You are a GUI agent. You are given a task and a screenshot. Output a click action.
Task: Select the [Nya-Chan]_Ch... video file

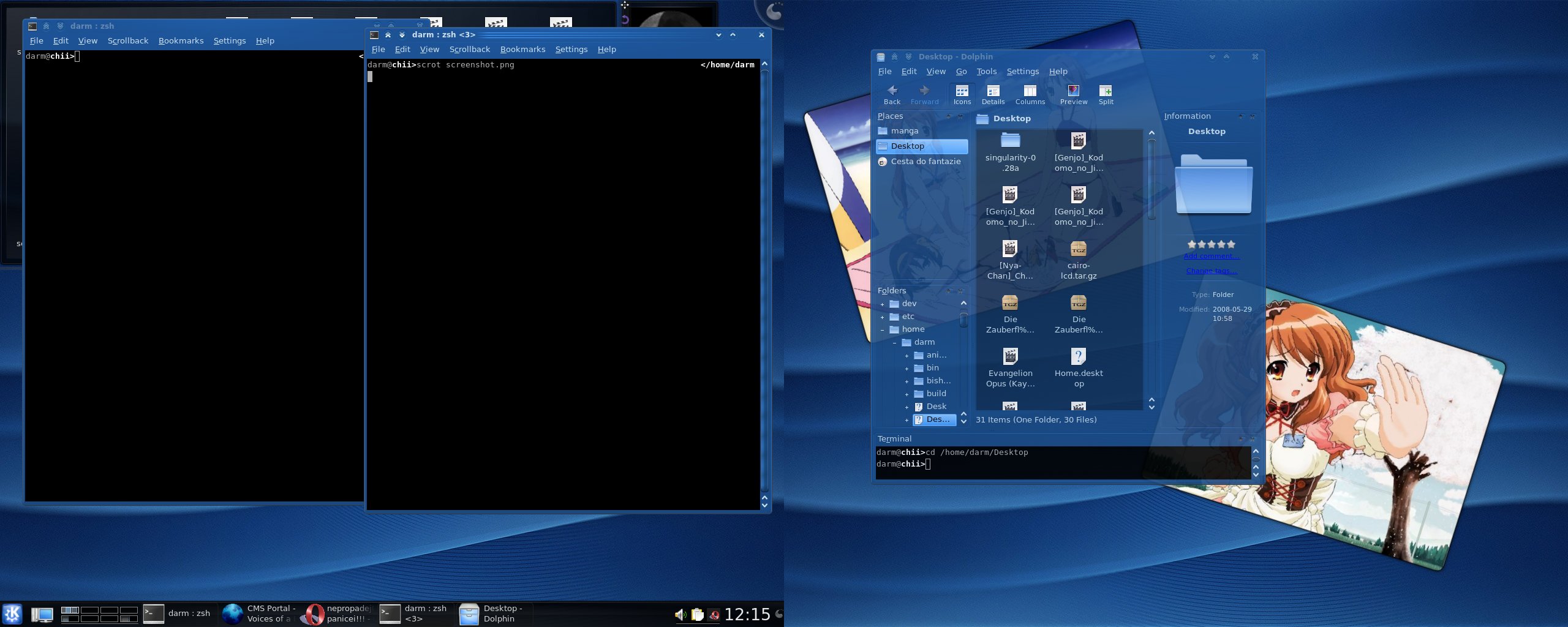1010,249
